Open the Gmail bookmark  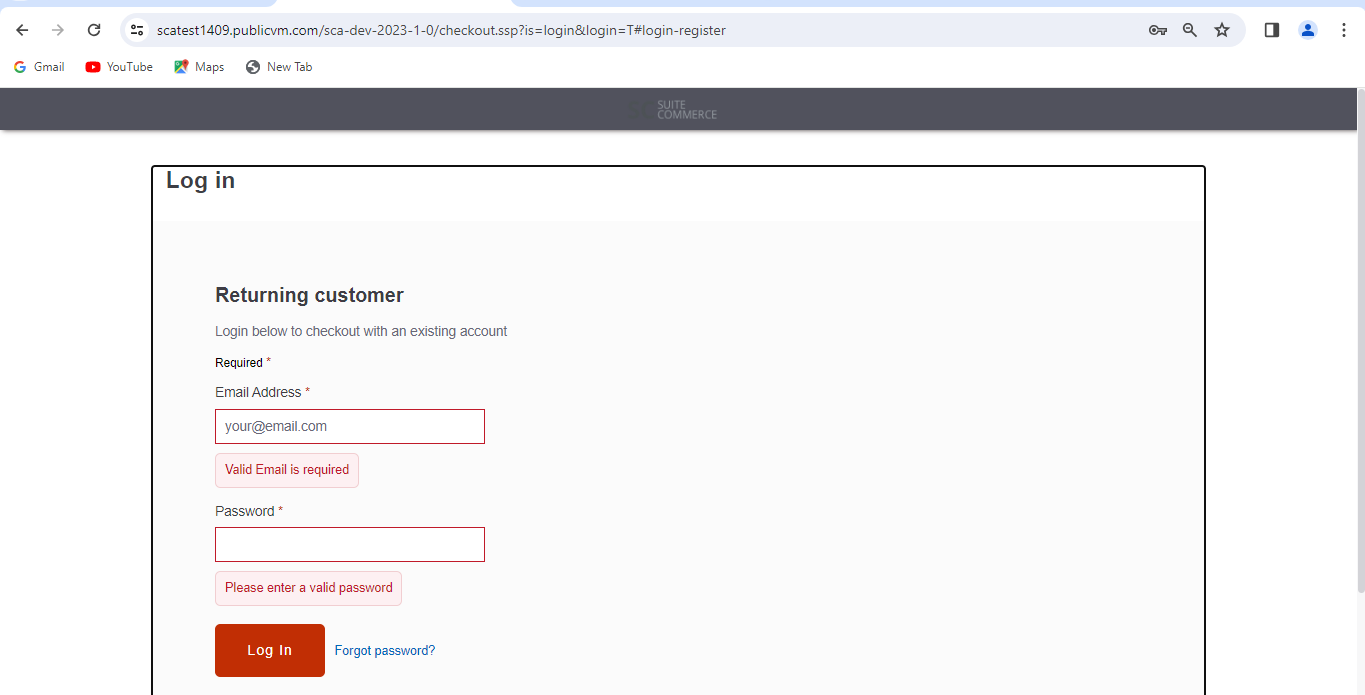pyautogui.click(x=39, y=67)
